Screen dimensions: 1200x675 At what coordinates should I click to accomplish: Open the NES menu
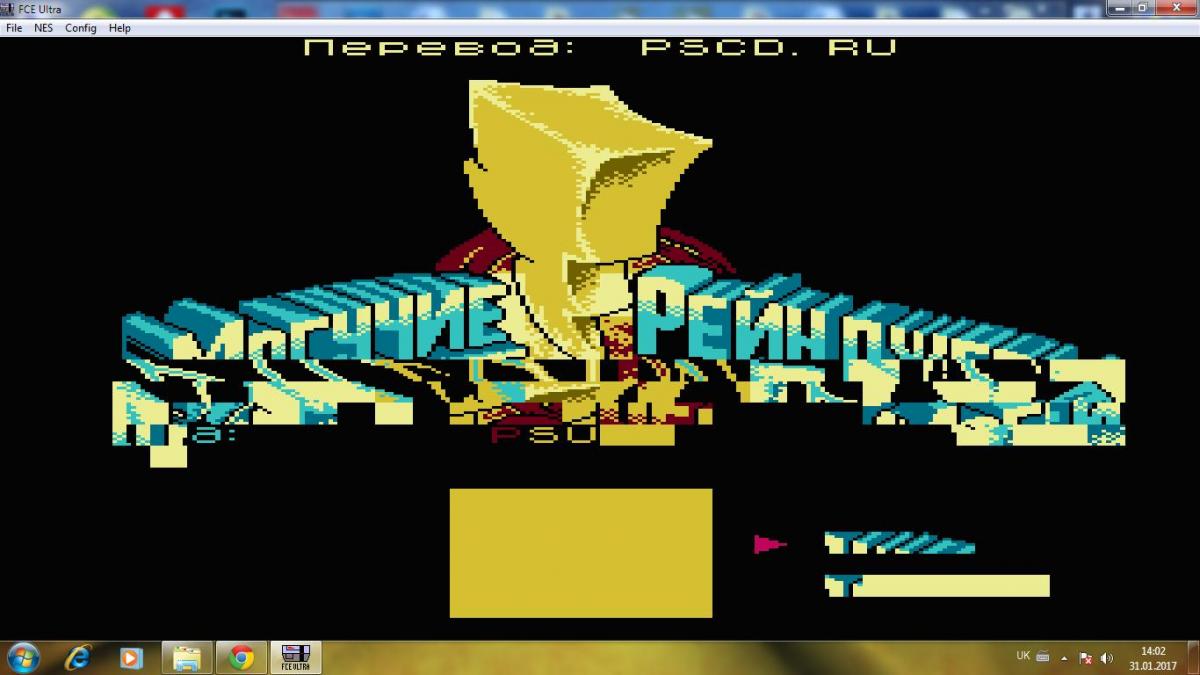click(x=44, y=28)
